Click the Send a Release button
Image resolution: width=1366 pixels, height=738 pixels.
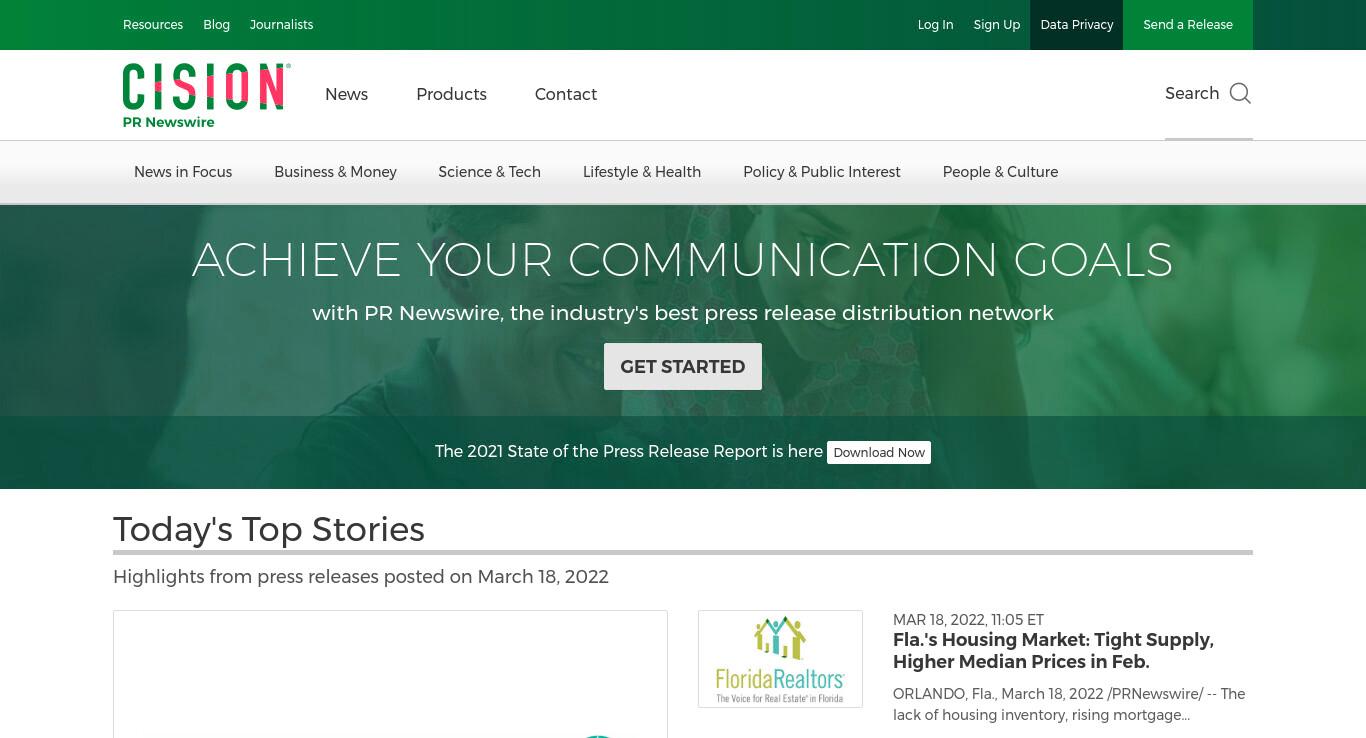1188,25
